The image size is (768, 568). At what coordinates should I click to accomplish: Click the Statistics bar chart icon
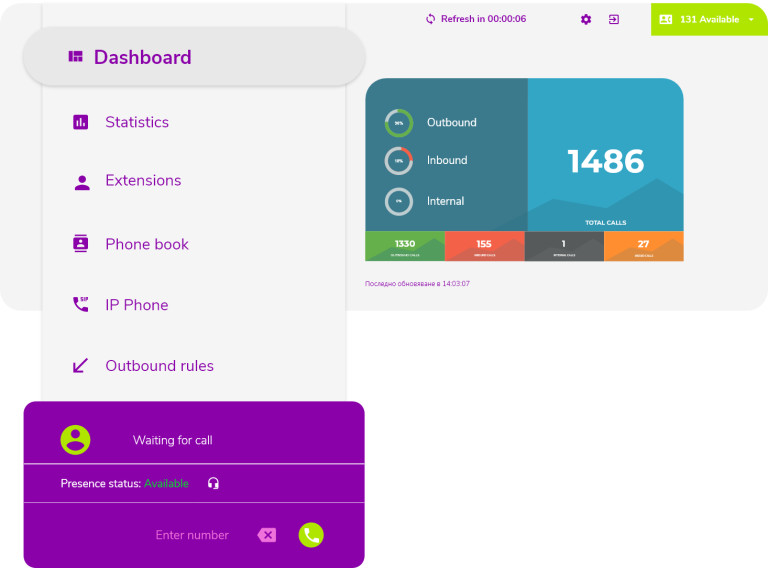(81, 122)
